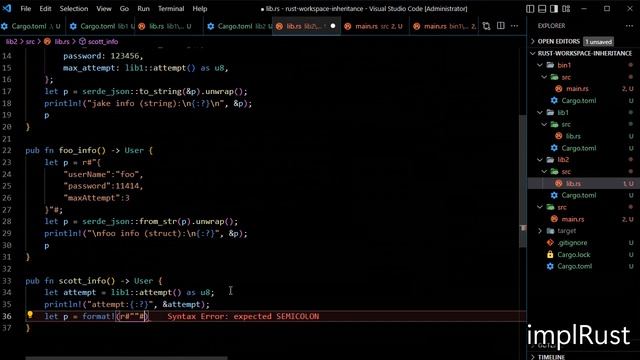Open the Cargo.lock file
Viewport: 640px width, 360px height.
click(574, 255)
